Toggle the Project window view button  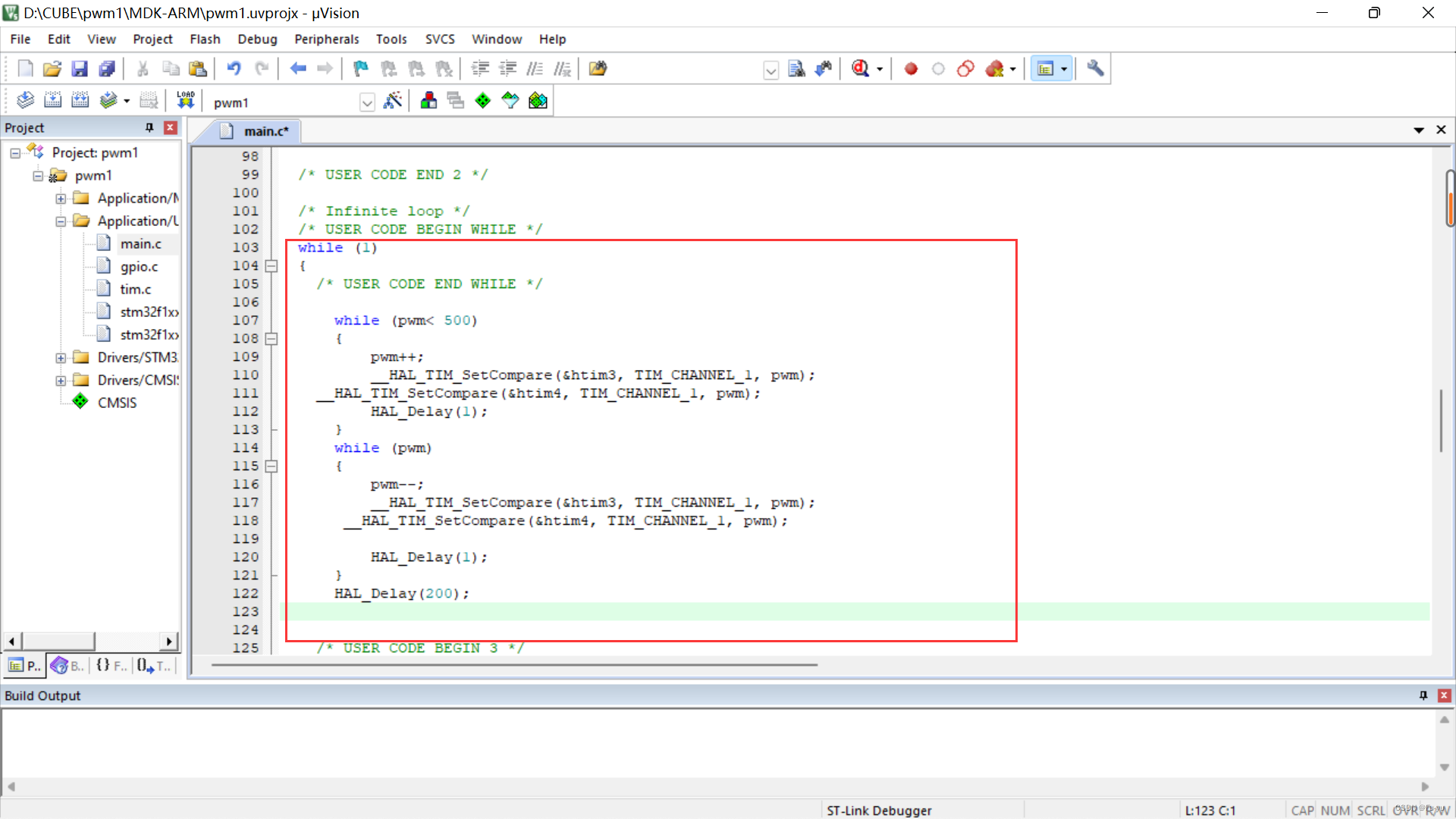(1046, 69)
